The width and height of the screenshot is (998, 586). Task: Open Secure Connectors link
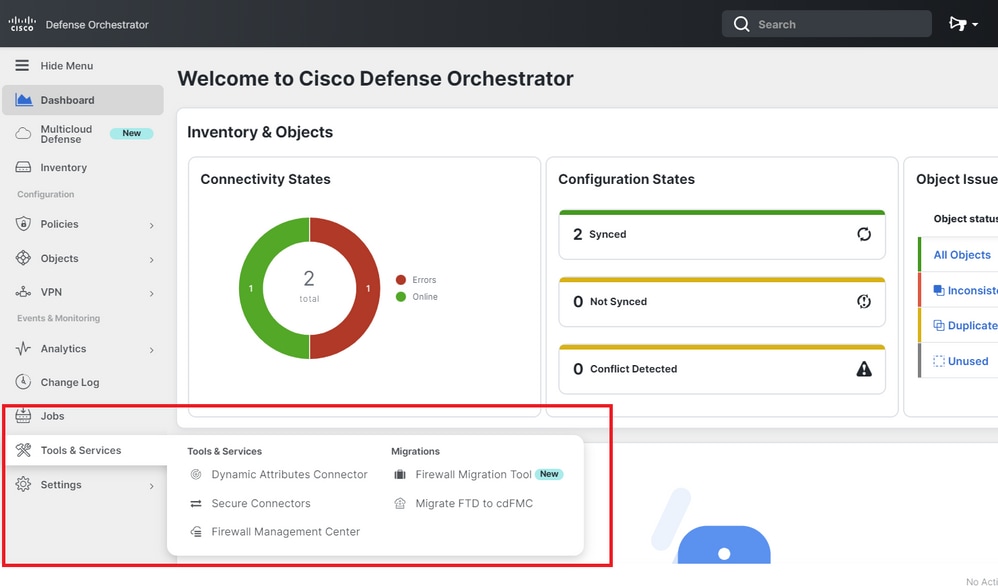(x=261, y=503)
